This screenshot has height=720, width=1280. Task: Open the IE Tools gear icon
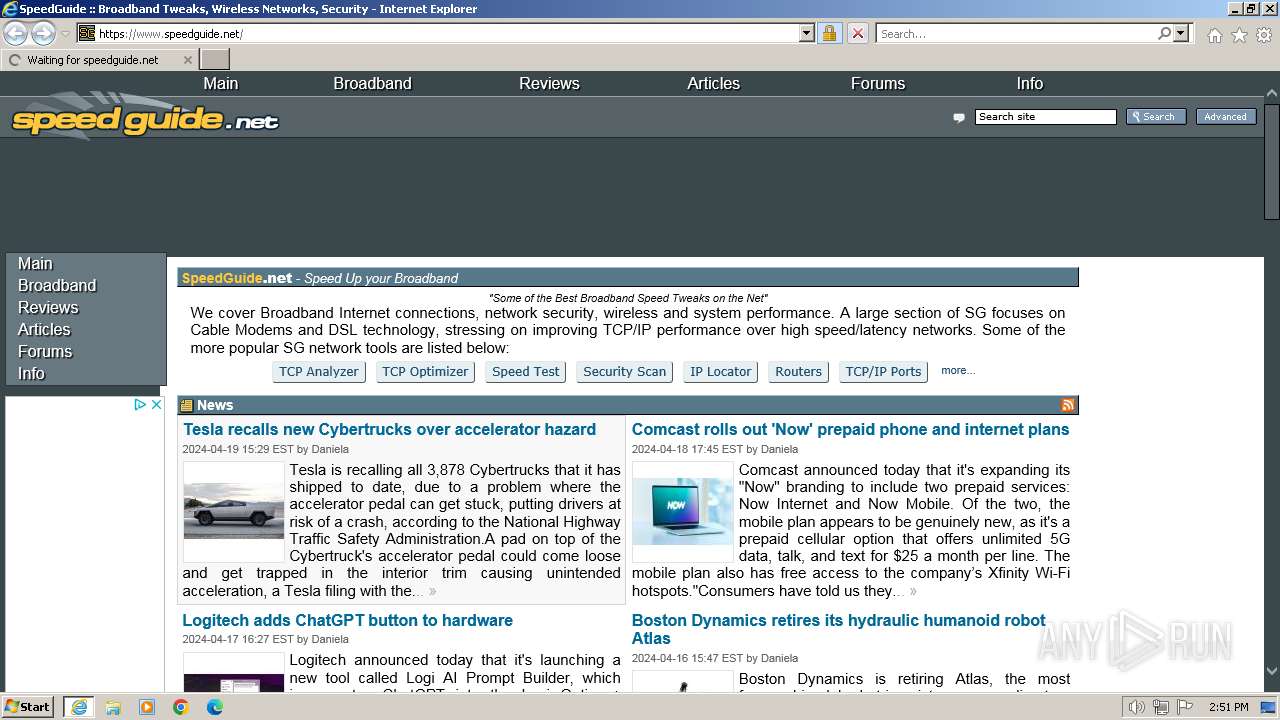pos(1264,35)
